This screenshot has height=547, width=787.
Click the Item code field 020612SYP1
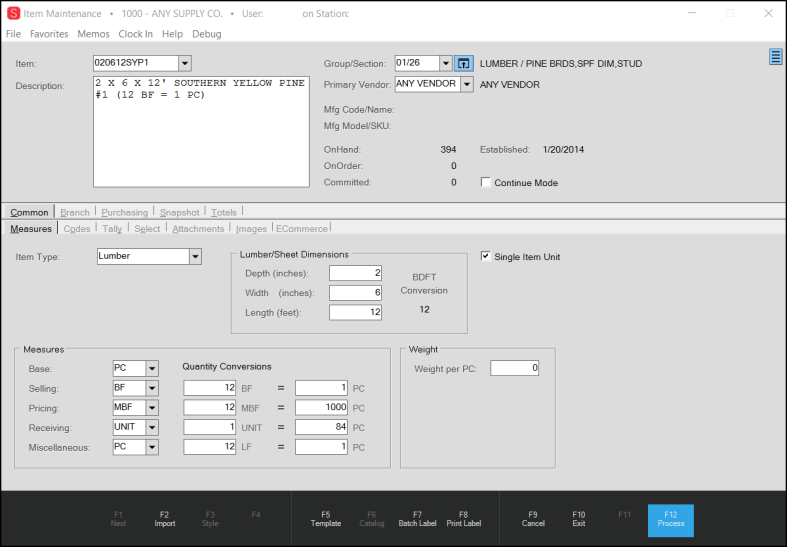(x=136, y=63)
